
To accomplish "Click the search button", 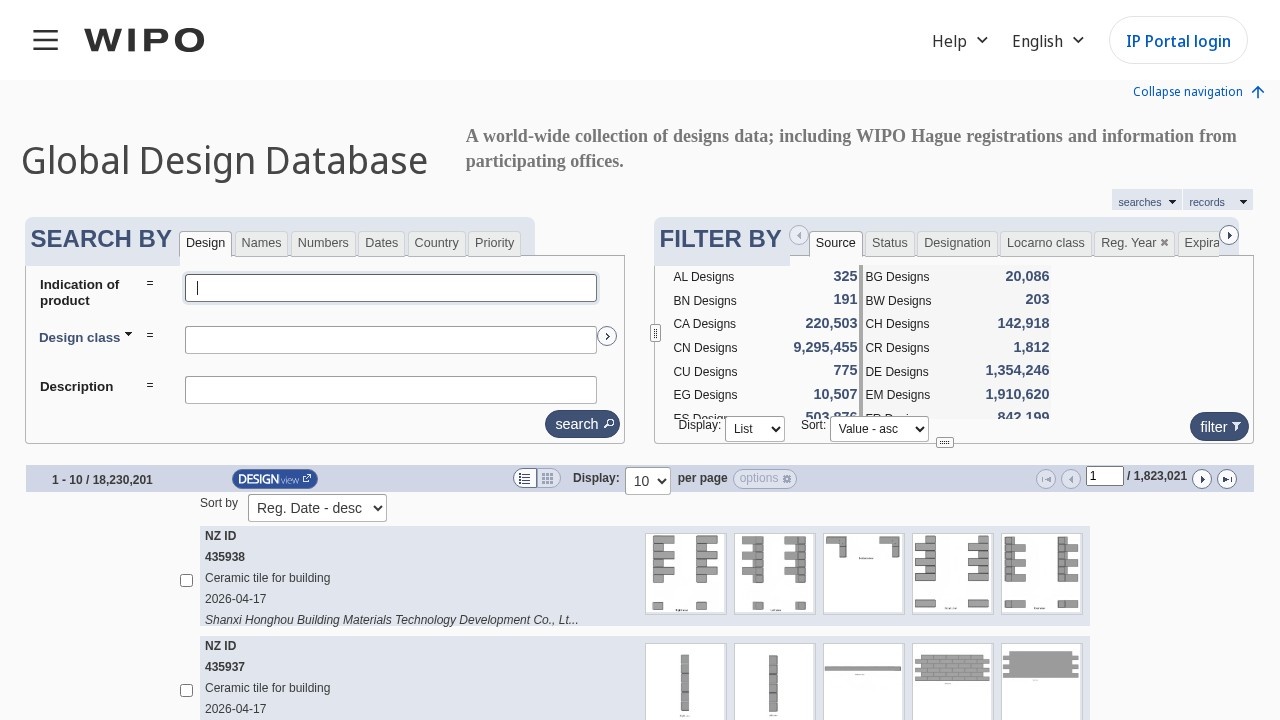I will [x=582, y=424].
